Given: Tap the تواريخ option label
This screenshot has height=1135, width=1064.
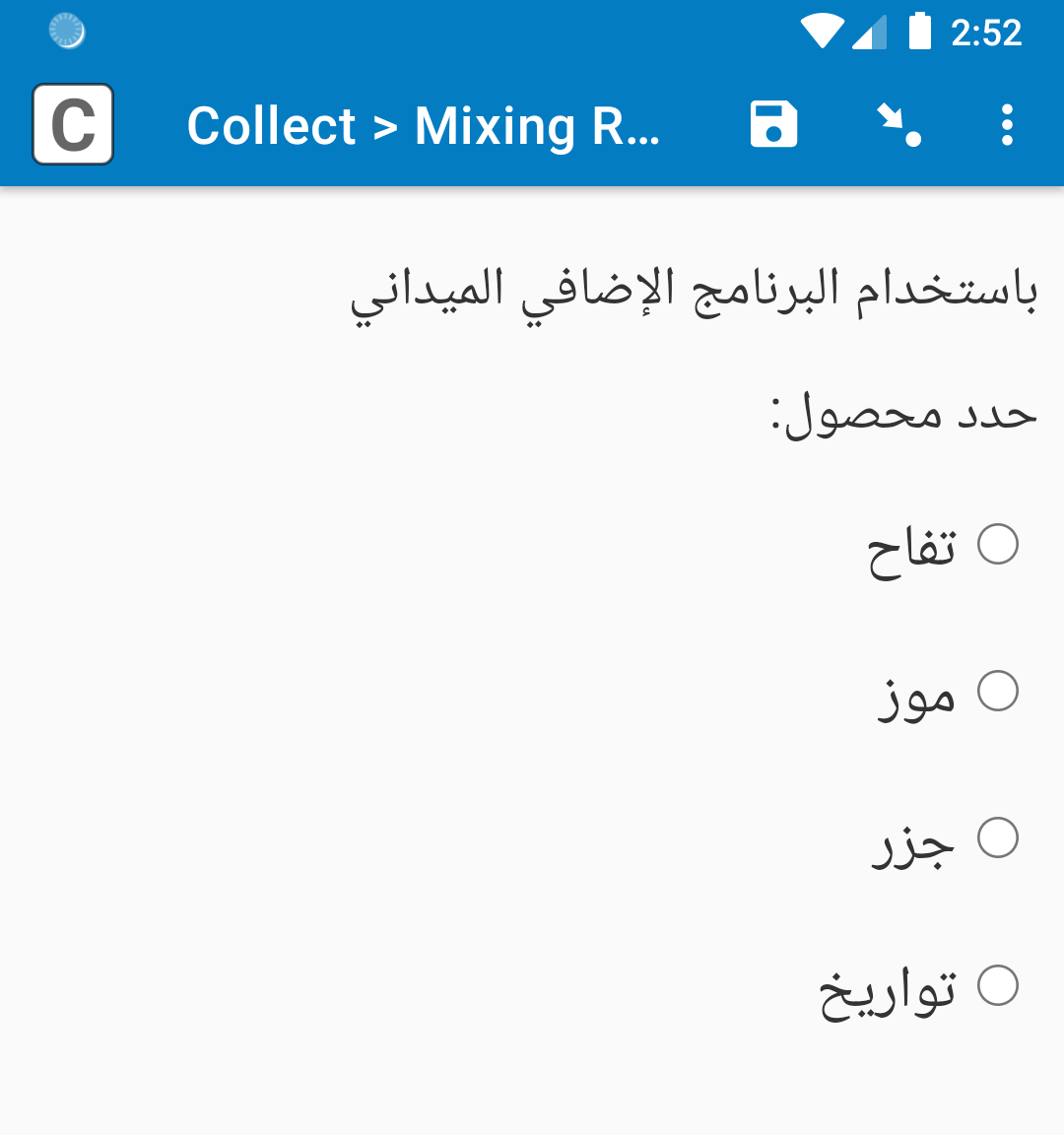Looking at the screenshot, I should click(888, 994).
